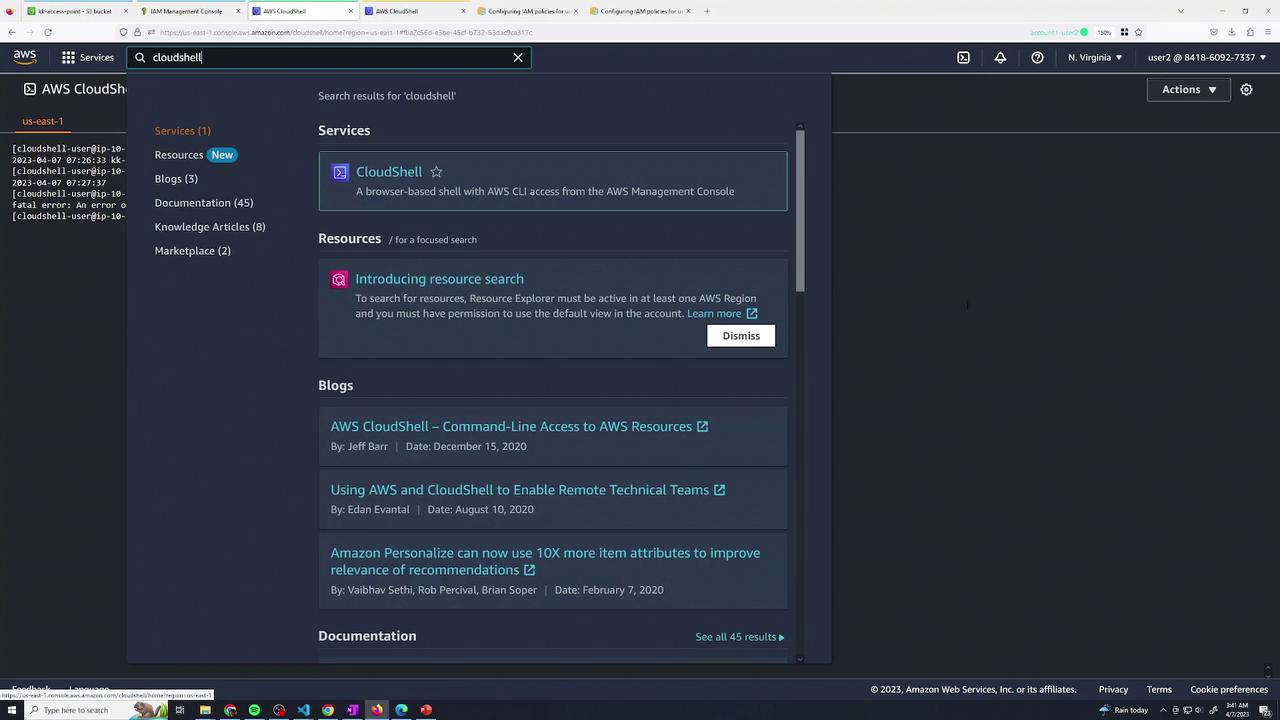Viewport: 1280px width, 720px height.
Task: Favorite CloudShell with the star icon
Action: [x=436, y=172]
